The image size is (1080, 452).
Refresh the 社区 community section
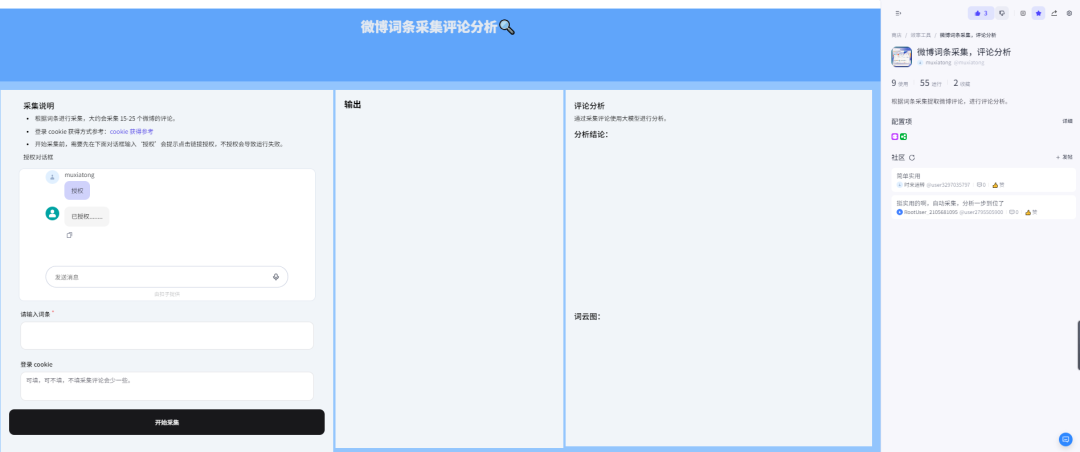click(912, 158)
